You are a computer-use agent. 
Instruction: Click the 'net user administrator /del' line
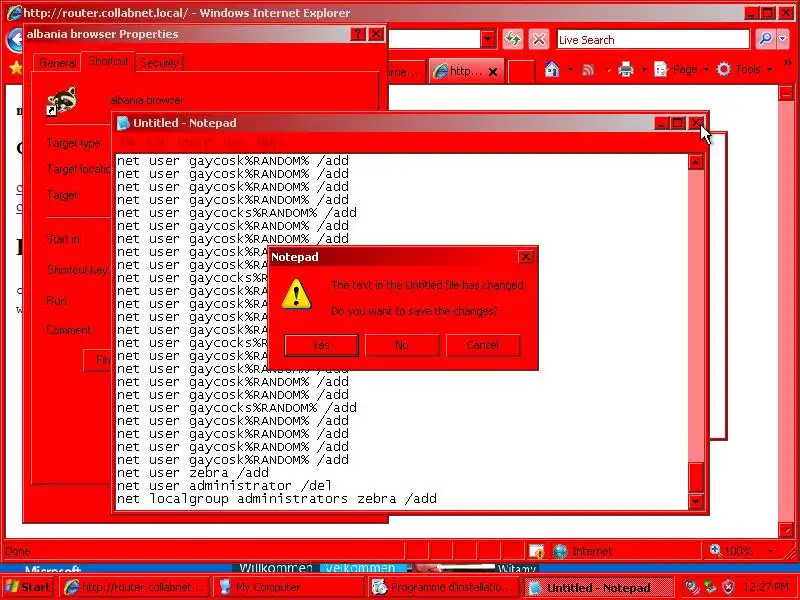(x=224, y=486)
